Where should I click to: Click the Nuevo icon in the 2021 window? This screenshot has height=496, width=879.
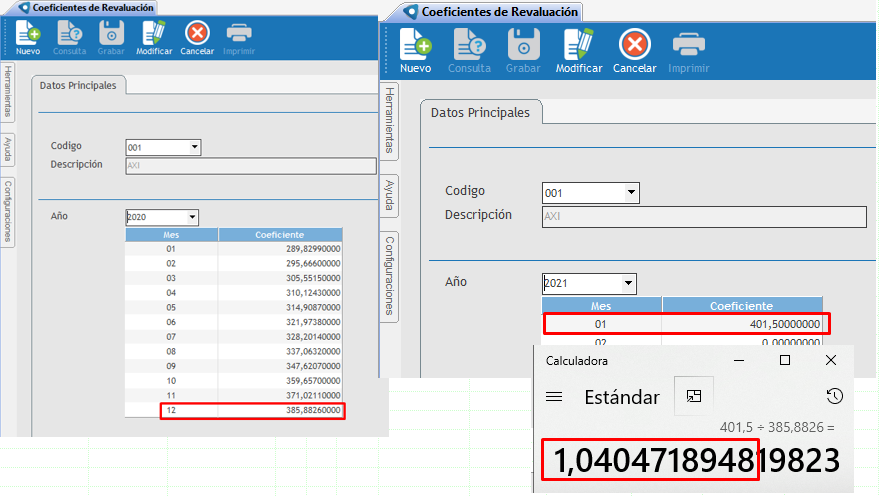pyautogui.click(x=415, y=45)
